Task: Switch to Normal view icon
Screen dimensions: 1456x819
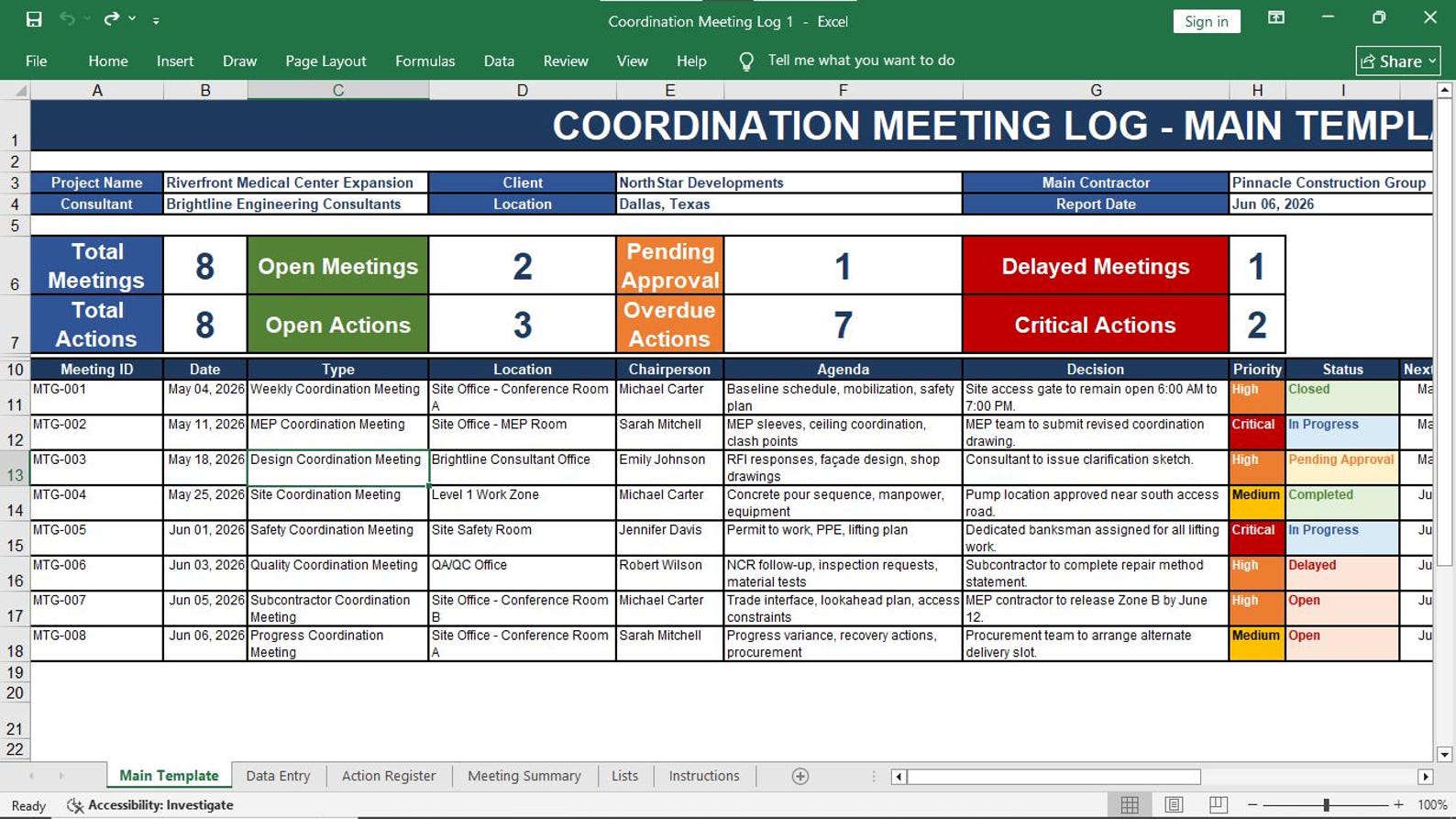Action: (1130, 805)
